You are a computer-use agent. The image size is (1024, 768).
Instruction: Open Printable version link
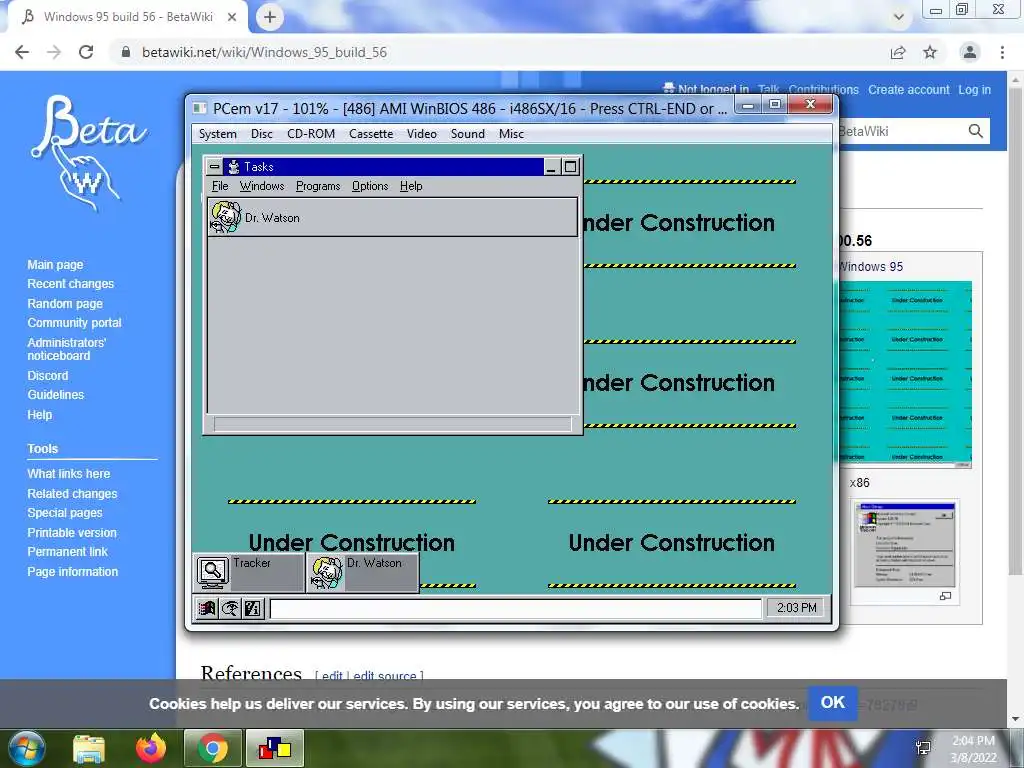[x=72, y=533]
